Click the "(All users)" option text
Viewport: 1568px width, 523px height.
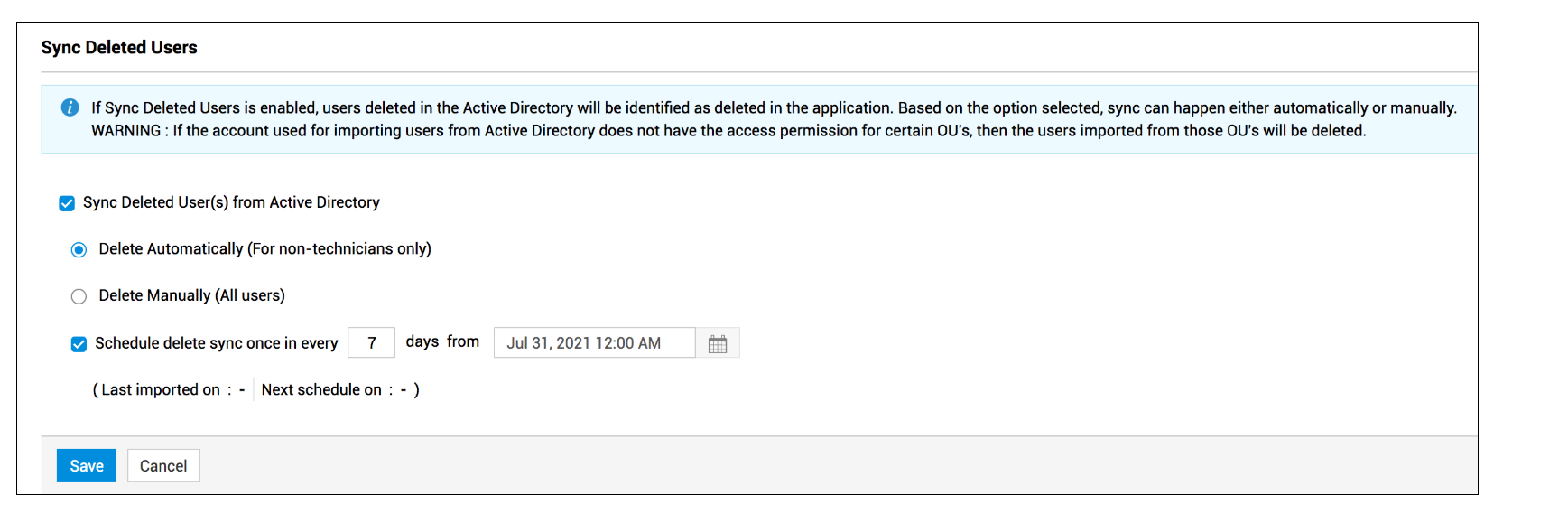click(250, 295)
